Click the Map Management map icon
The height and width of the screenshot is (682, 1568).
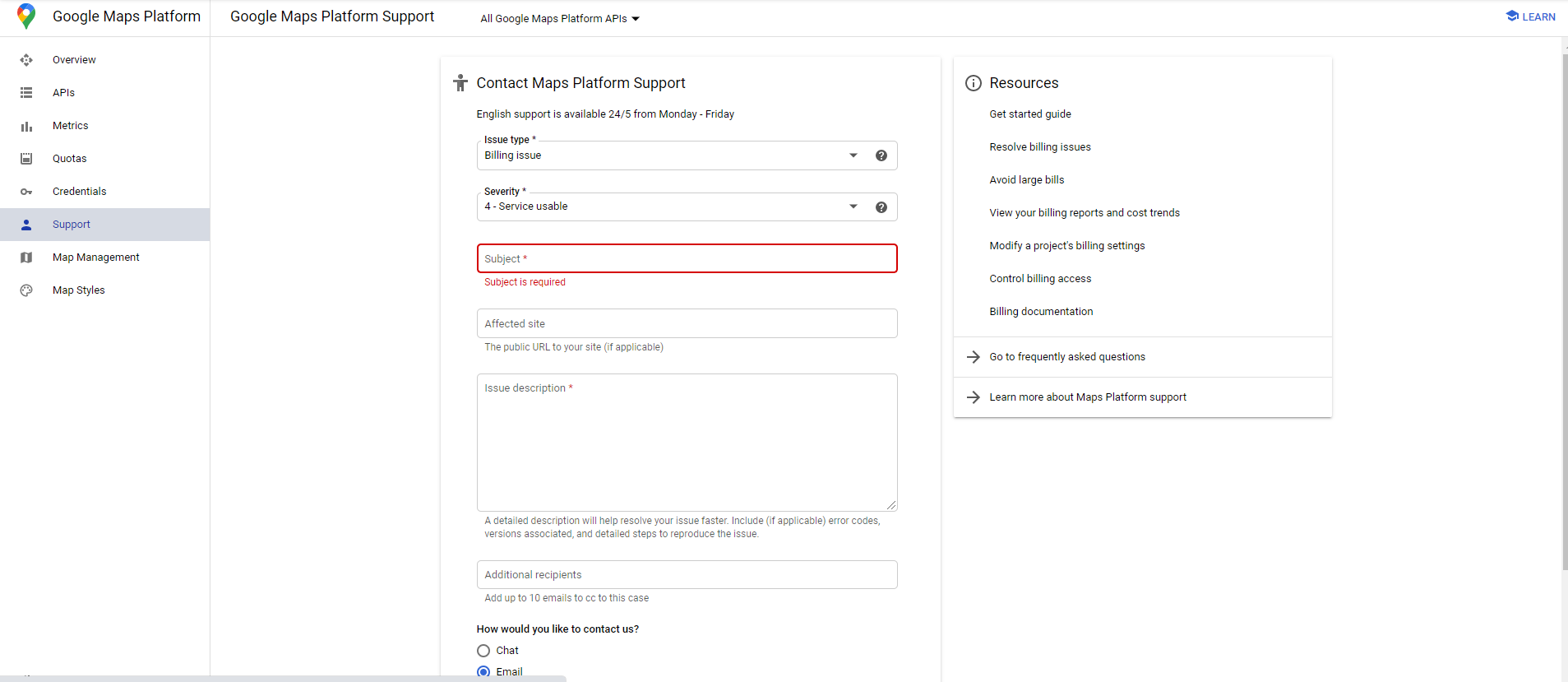point(26,257)
